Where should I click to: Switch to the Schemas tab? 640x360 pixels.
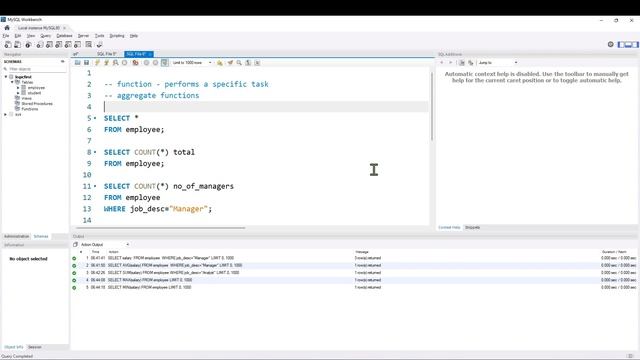pyautogui.click(x=41, y=236)
